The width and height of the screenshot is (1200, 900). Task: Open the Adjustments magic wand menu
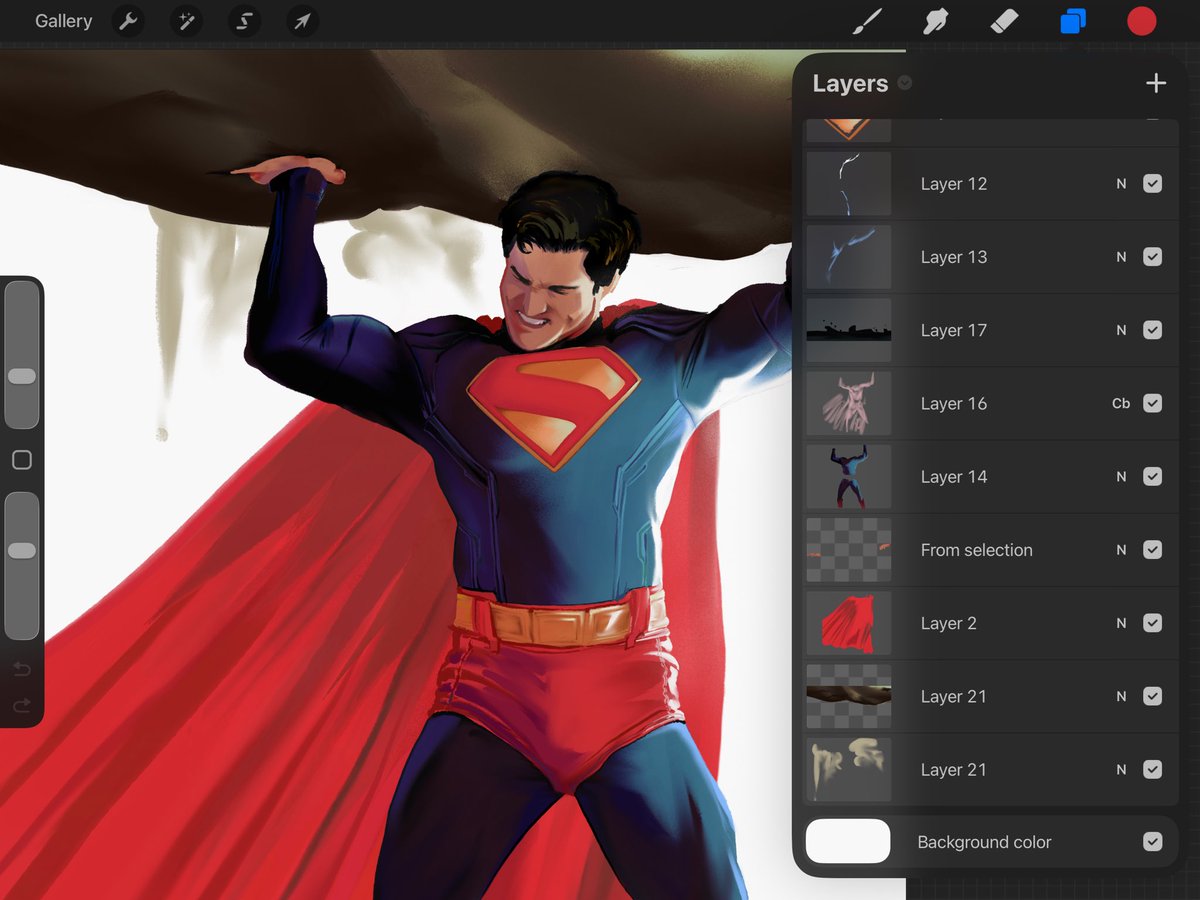pos(186,21)
